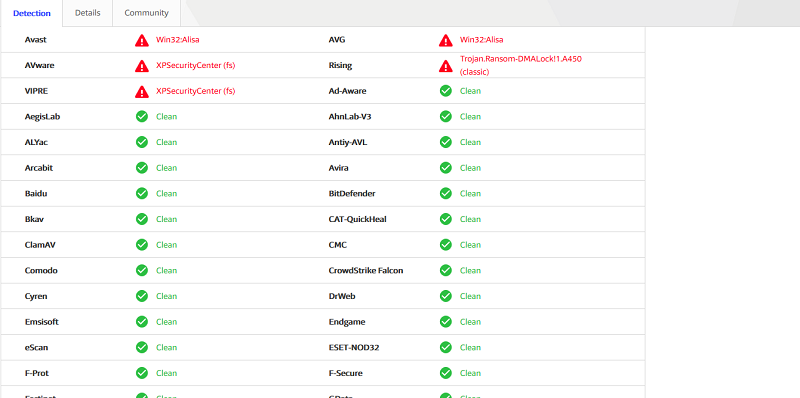
Task: Click the Clean result for F-Secure
Action: pyautogui.click(x=470, y=373)
